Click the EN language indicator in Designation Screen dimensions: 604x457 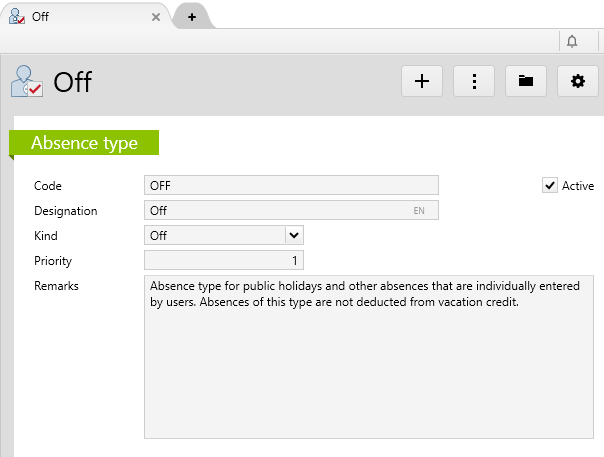point(419,211)
